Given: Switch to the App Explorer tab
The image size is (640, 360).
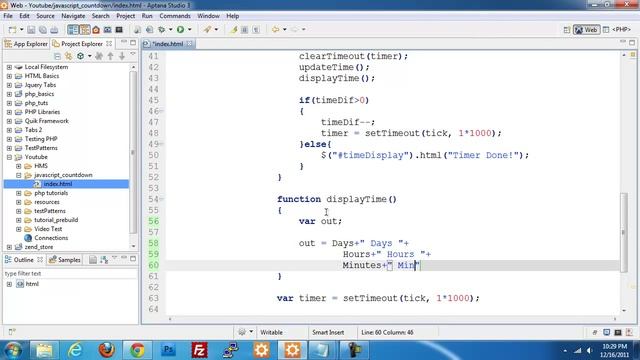Looking at the screenshot, I should click(x=26, y=44).
